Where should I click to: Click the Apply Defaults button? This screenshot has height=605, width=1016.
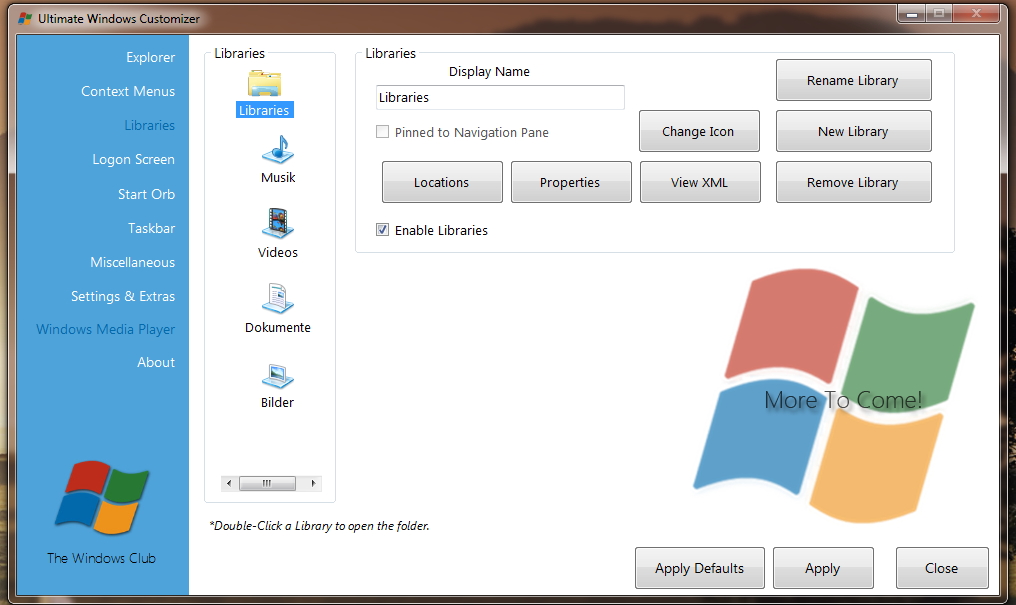click(x=699, y=568)
